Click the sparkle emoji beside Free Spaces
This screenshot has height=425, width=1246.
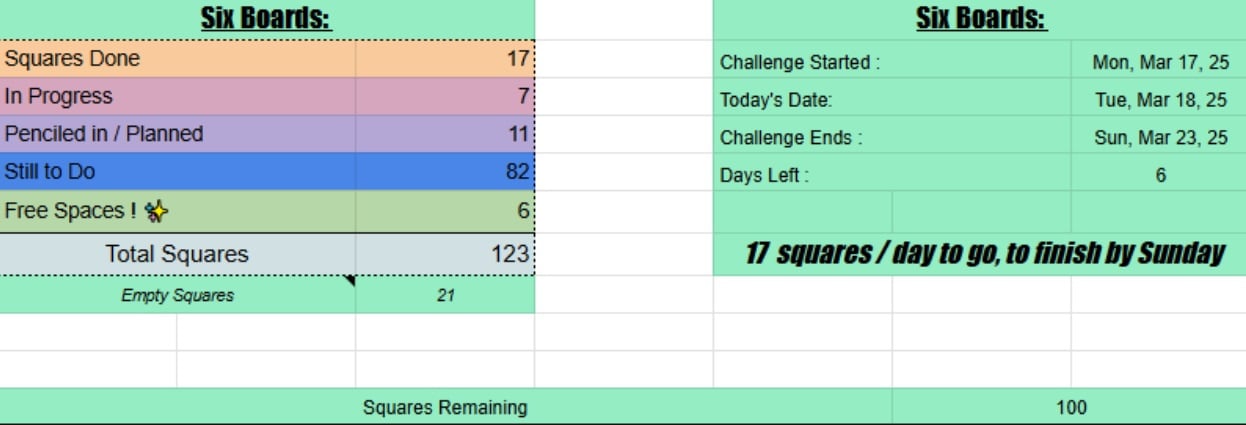(156, 211)
